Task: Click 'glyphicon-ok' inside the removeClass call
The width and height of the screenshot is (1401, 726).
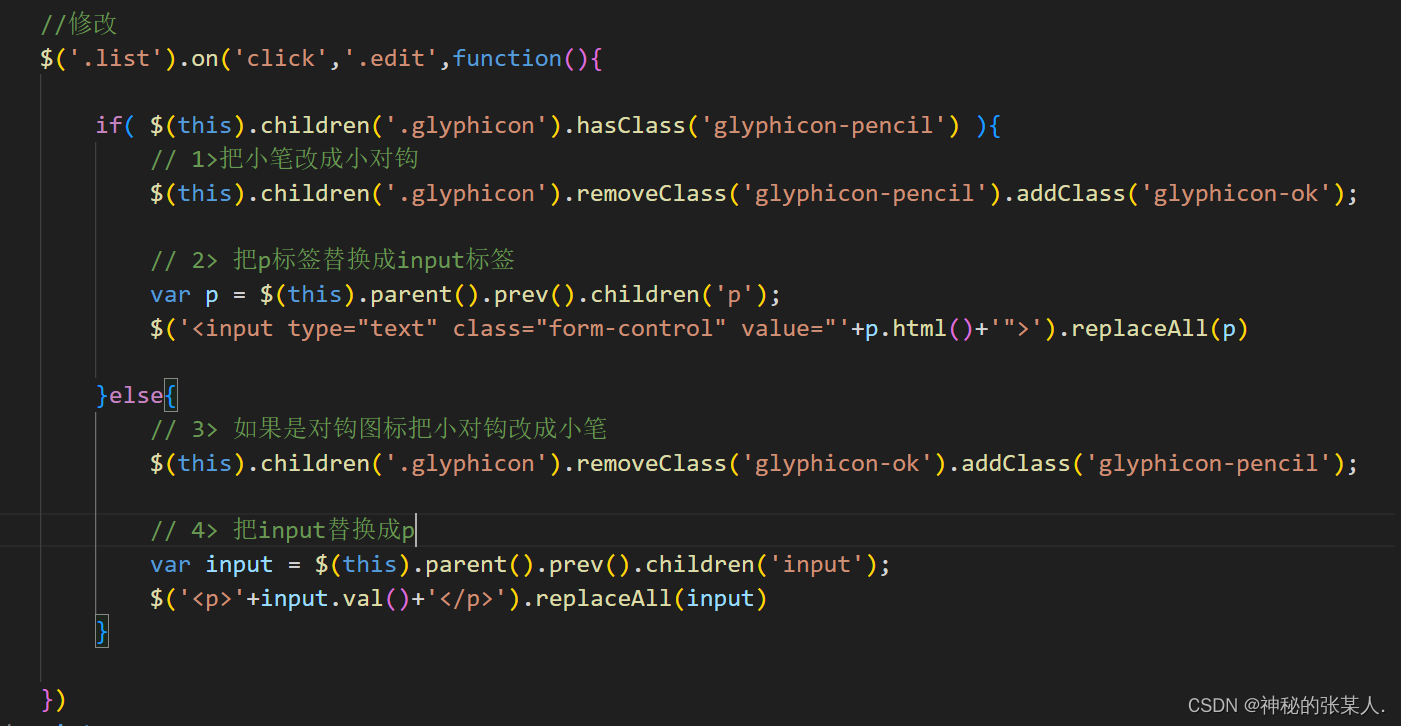Action: pyautogui.click(x=836, y=463)
